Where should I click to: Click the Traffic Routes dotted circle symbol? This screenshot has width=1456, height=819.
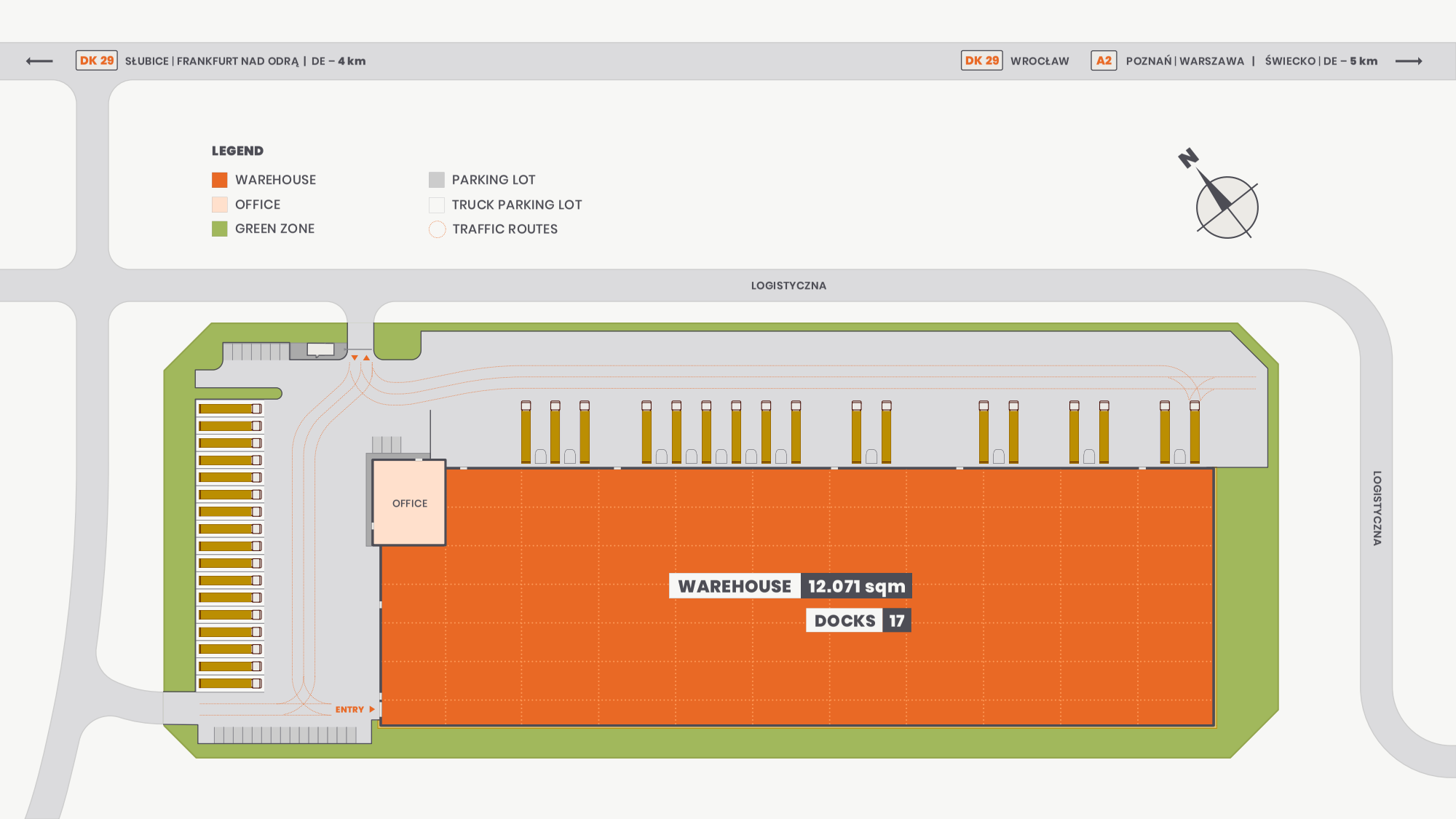pyautogui.click(x=437, y=229)
